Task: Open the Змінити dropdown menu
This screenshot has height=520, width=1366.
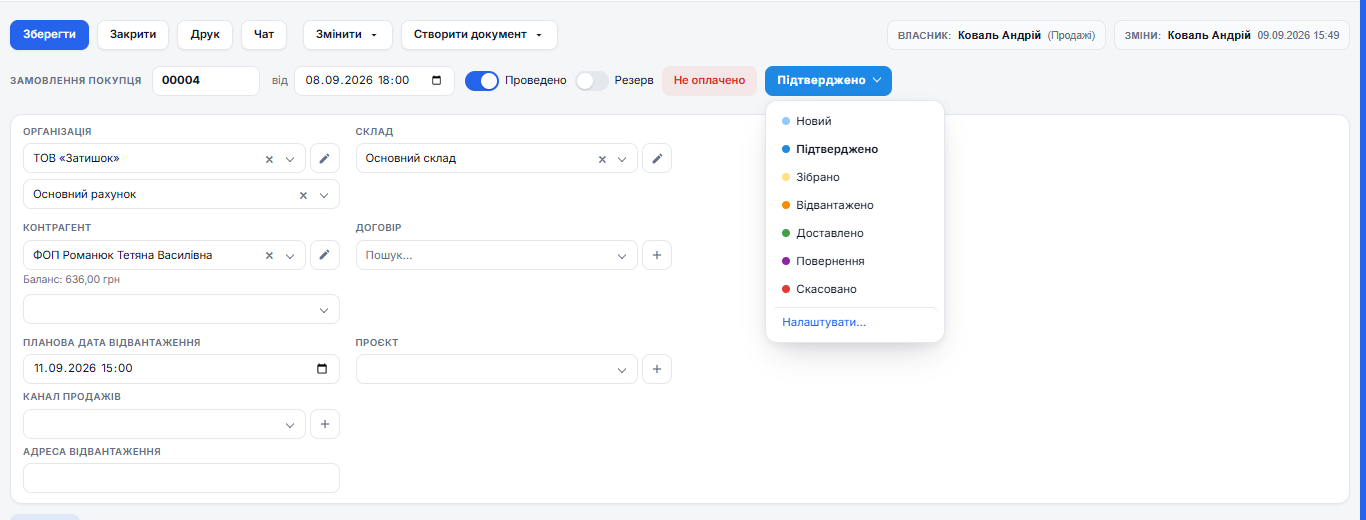Action: click(347, 35)
